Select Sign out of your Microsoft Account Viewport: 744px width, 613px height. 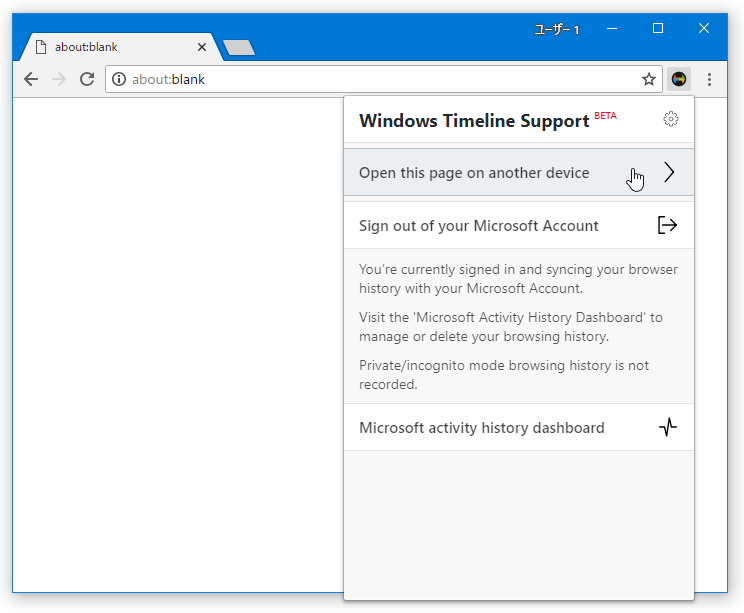coord(519,225)
